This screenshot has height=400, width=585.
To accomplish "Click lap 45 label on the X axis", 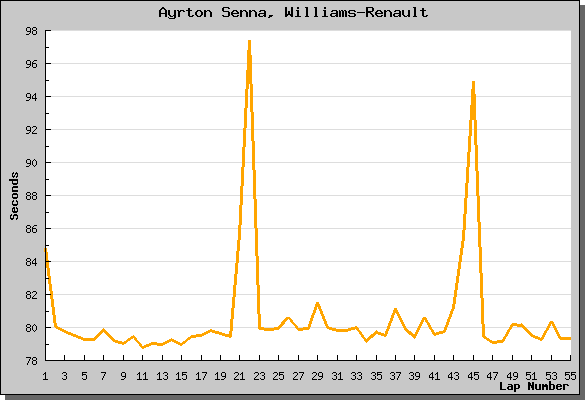I will point(473,376).
